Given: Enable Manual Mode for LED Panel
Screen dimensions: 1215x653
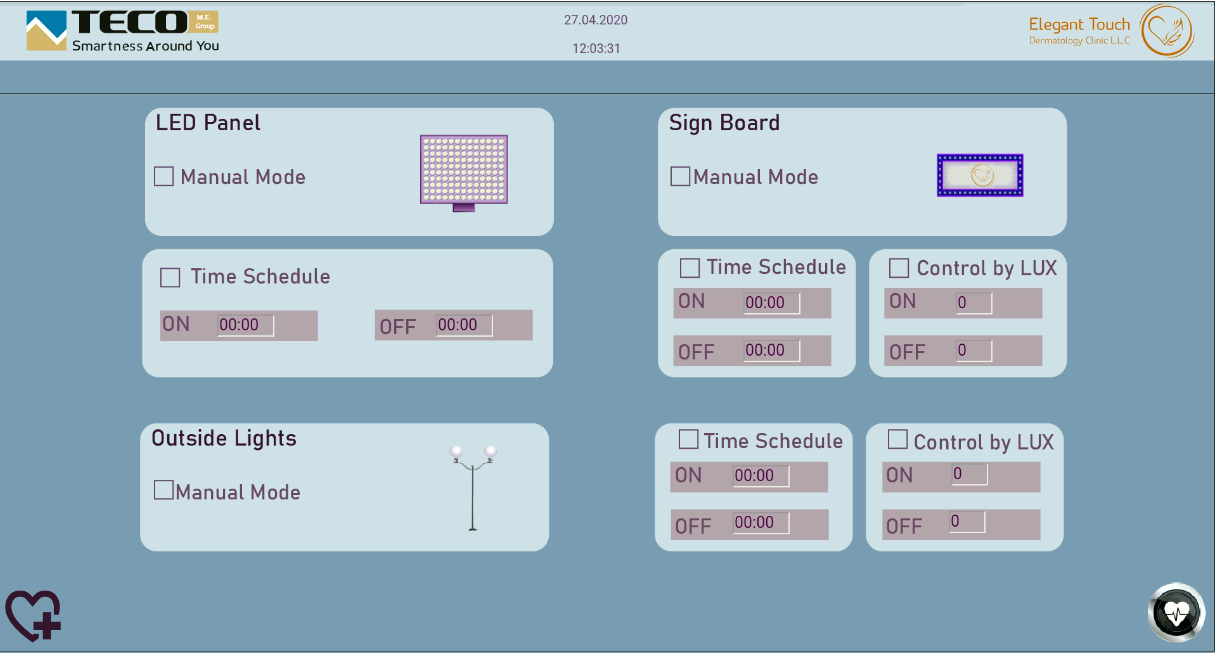Looking at the screenshot, I should 164,177.
